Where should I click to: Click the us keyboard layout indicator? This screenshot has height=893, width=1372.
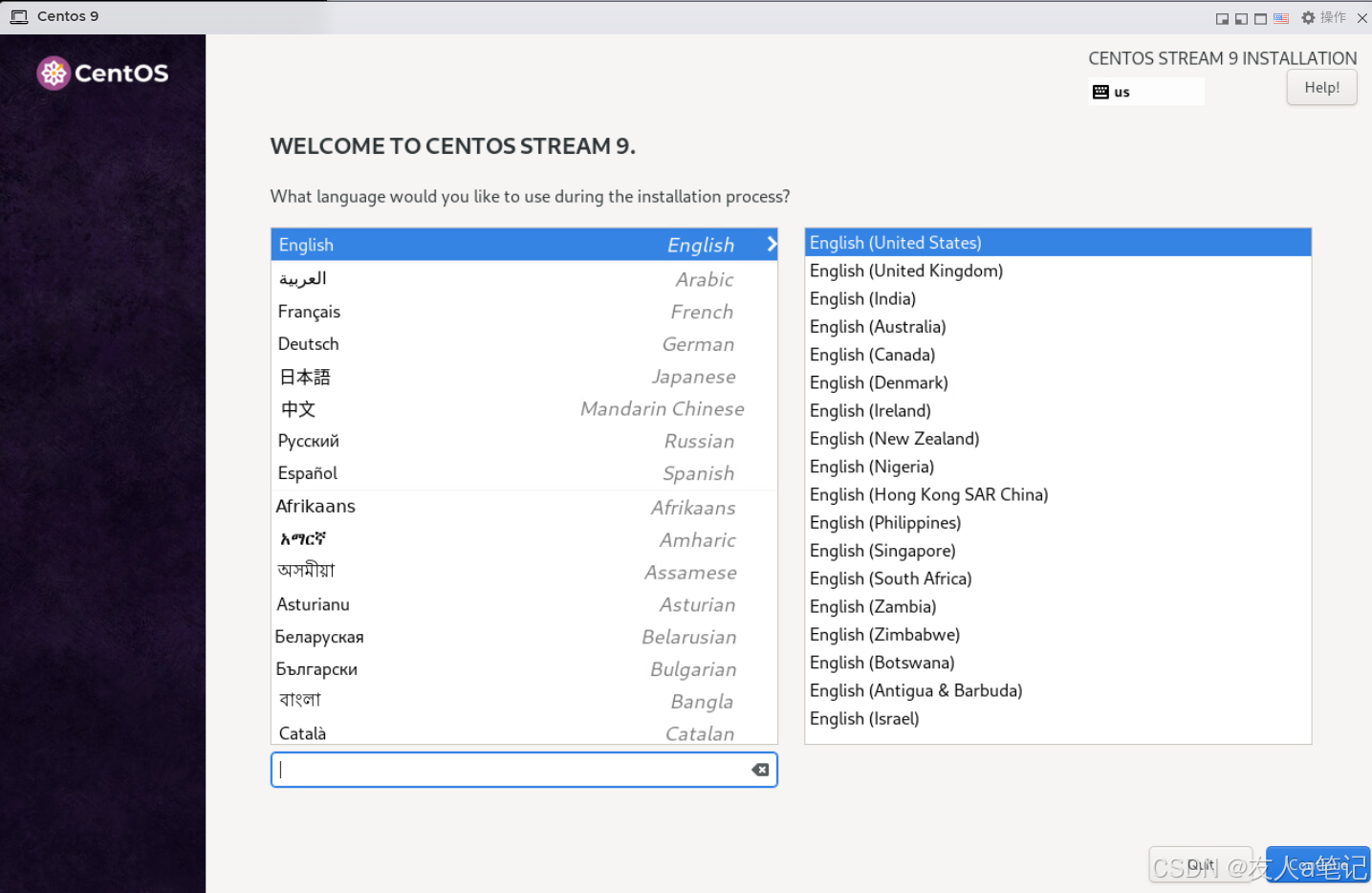click(1146, 92)
